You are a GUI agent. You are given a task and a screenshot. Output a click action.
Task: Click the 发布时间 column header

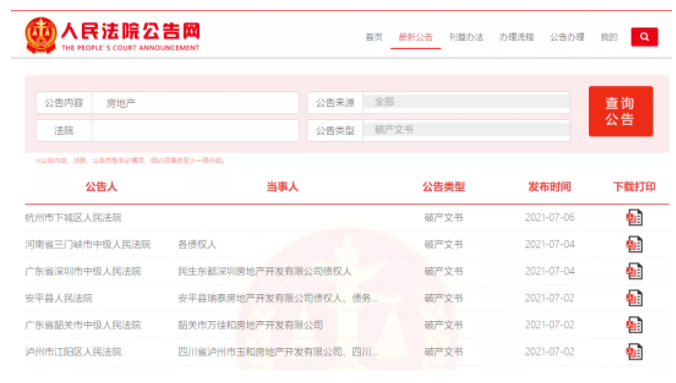pos(550,187)
